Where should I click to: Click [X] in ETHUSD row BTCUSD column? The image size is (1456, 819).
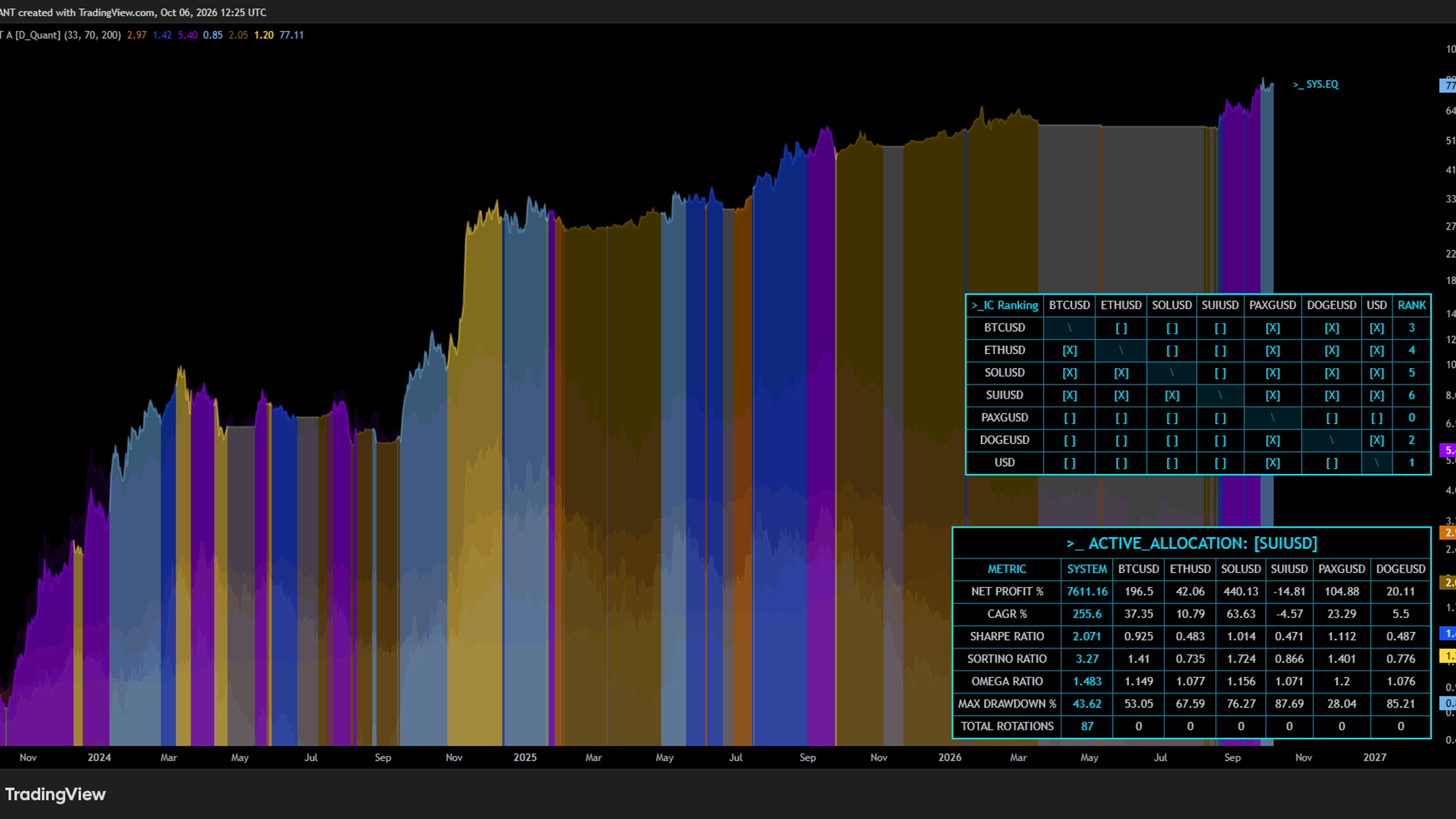coord(1069,350)
